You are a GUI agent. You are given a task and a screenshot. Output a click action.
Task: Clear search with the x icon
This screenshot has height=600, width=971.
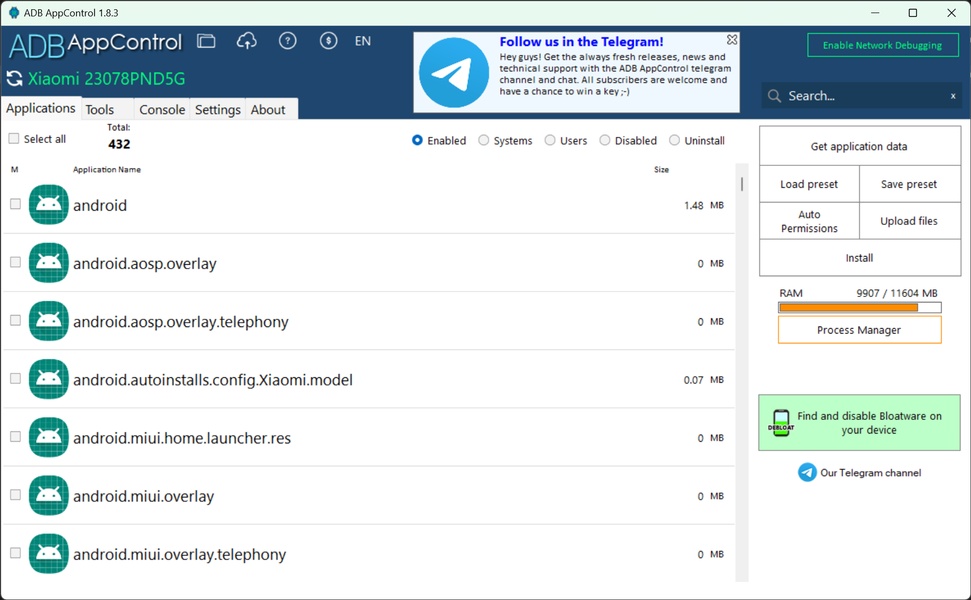pos(953,96)
